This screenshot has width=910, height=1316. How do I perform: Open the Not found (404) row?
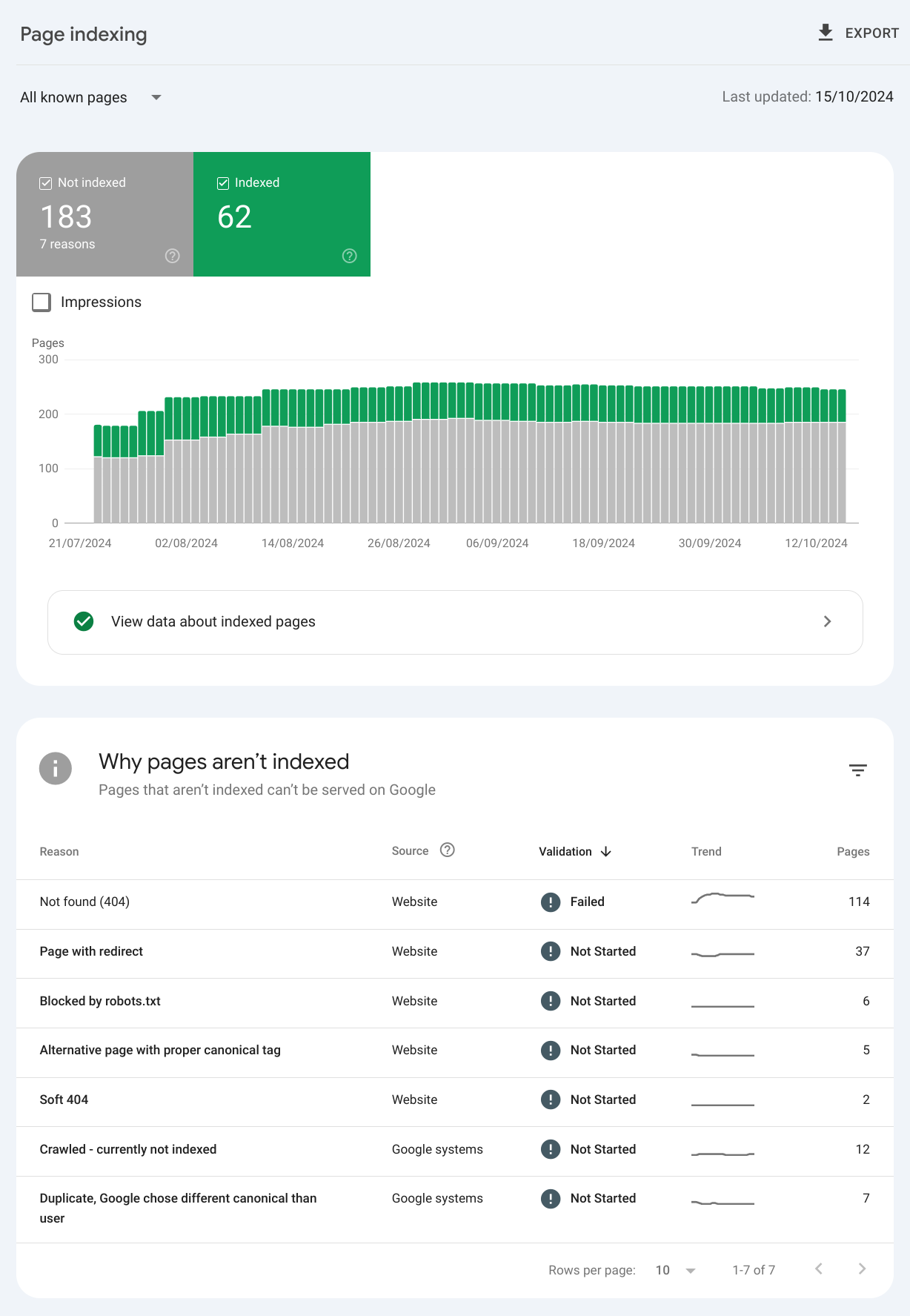[x=84, y=902]
